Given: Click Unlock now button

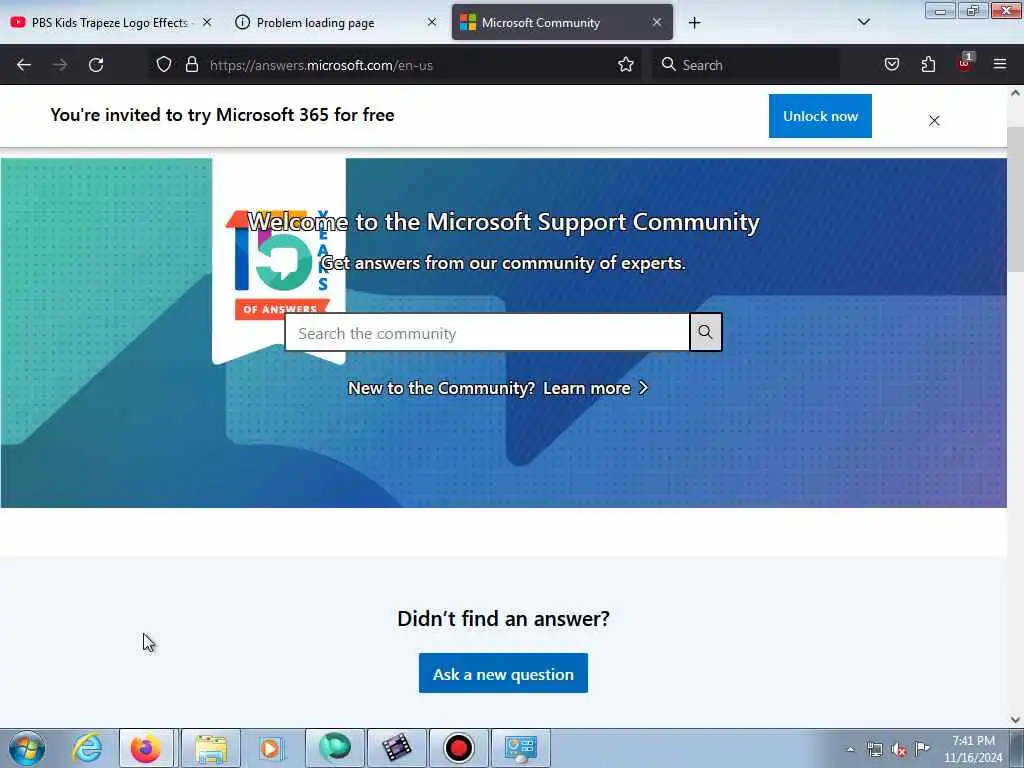Looking at the screenshot, I should [x=820, y=116].
